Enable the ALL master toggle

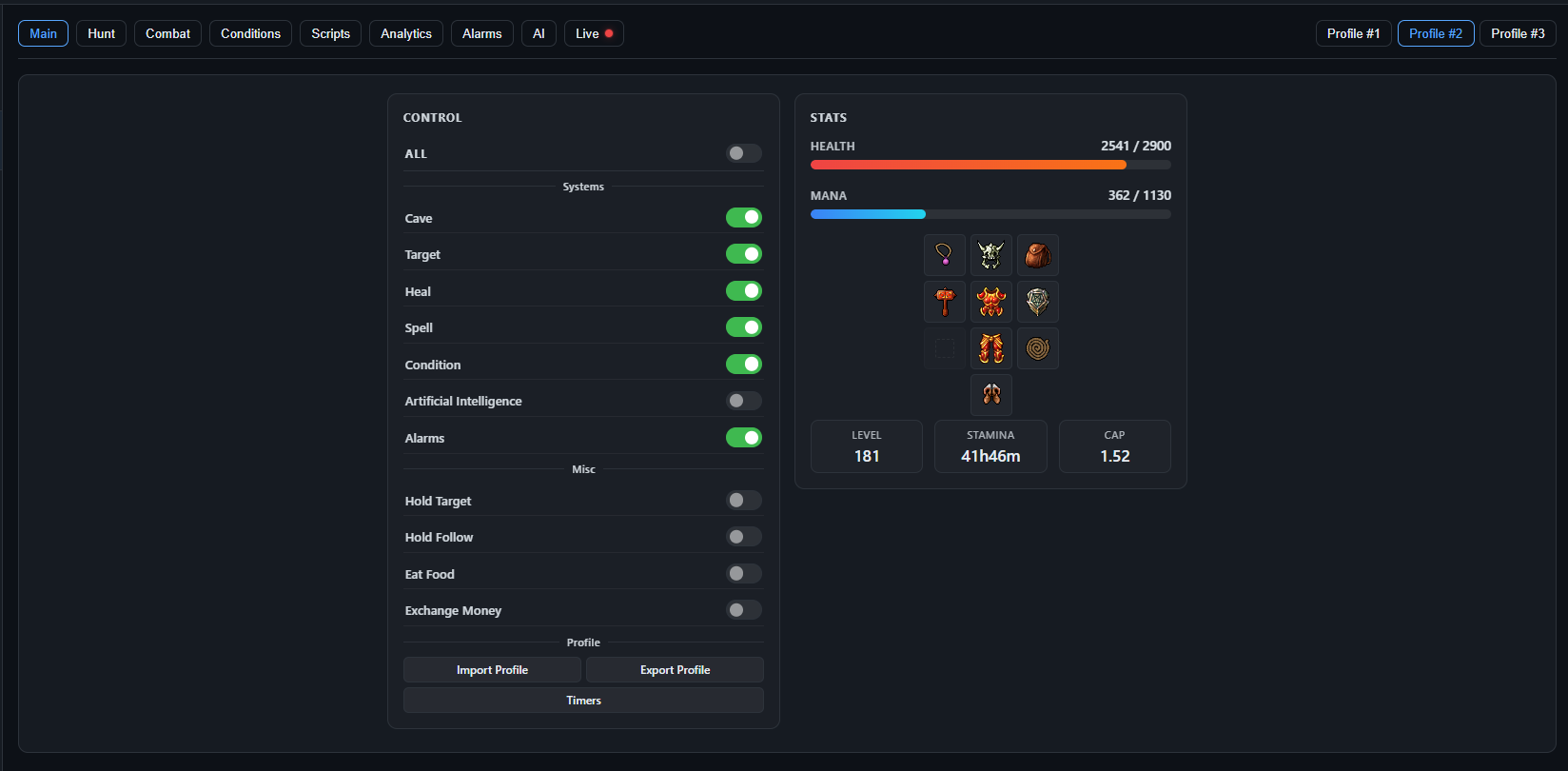click(744, 153)
